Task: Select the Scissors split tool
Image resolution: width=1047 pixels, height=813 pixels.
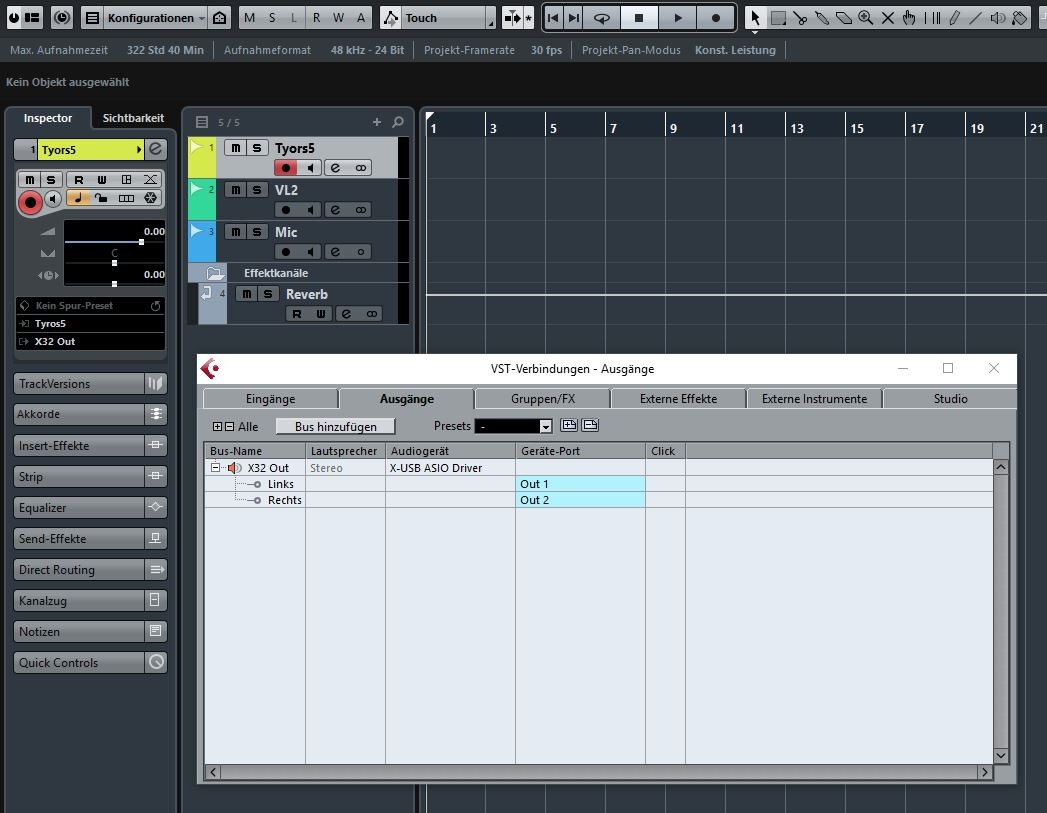Action: click(x=801, y=18)
